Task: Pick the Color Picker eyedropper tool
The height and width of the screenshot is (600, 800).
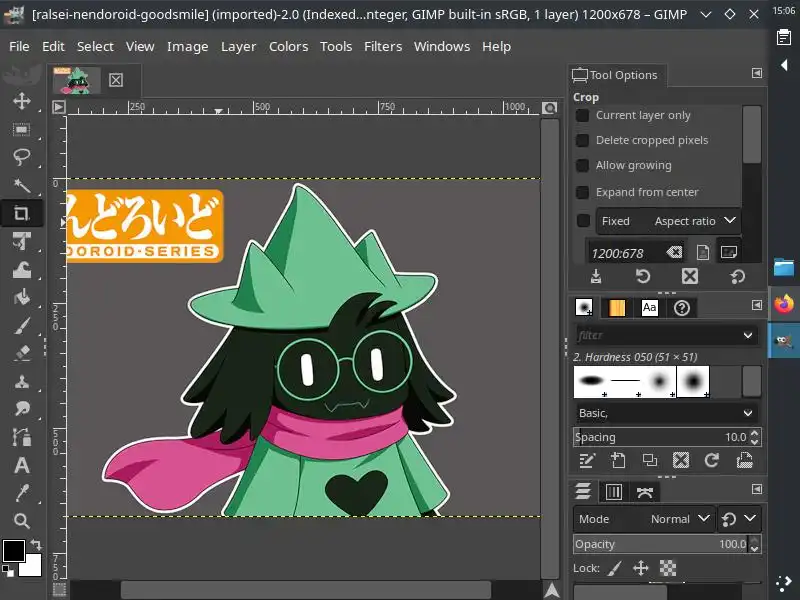Action: 21,493
